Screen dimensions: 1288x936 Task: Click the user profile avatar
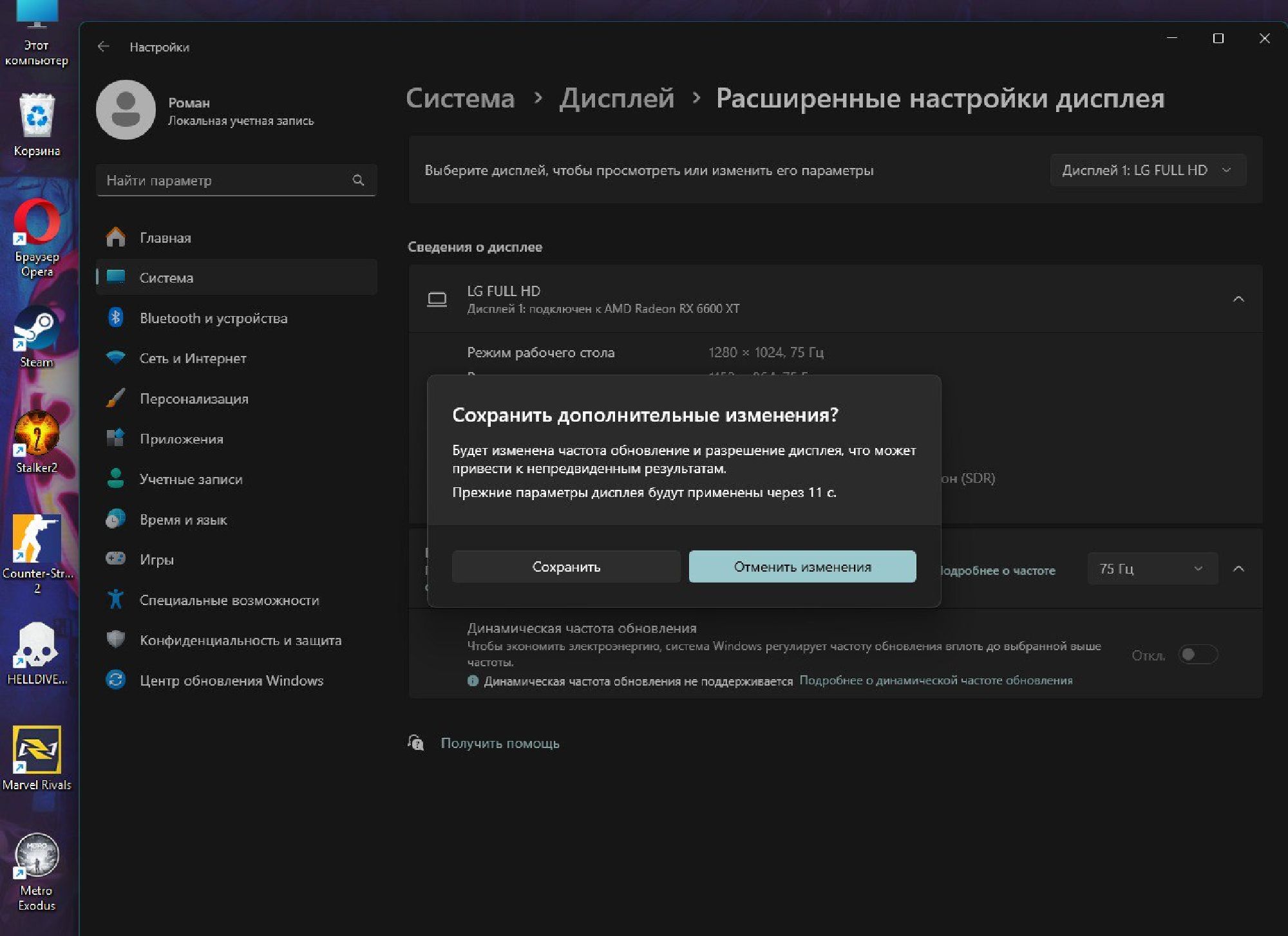126,110
